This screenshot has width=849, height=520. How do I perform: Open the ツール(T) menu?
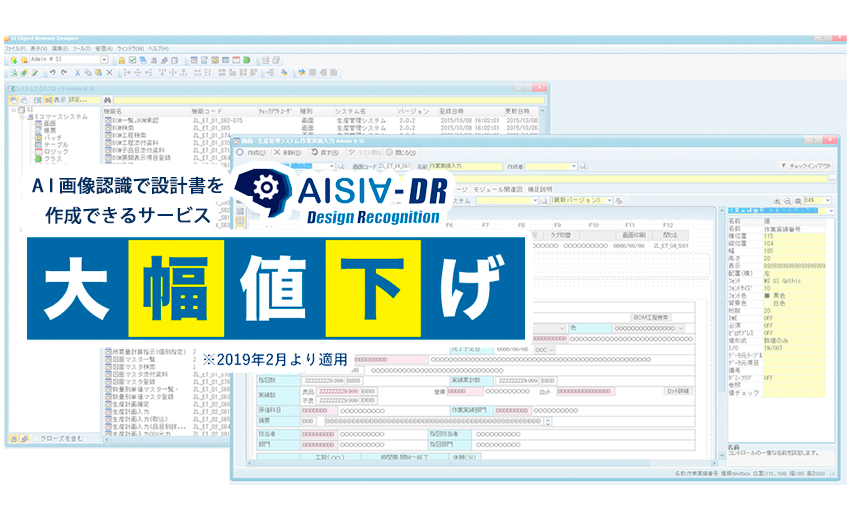(82, 48)
